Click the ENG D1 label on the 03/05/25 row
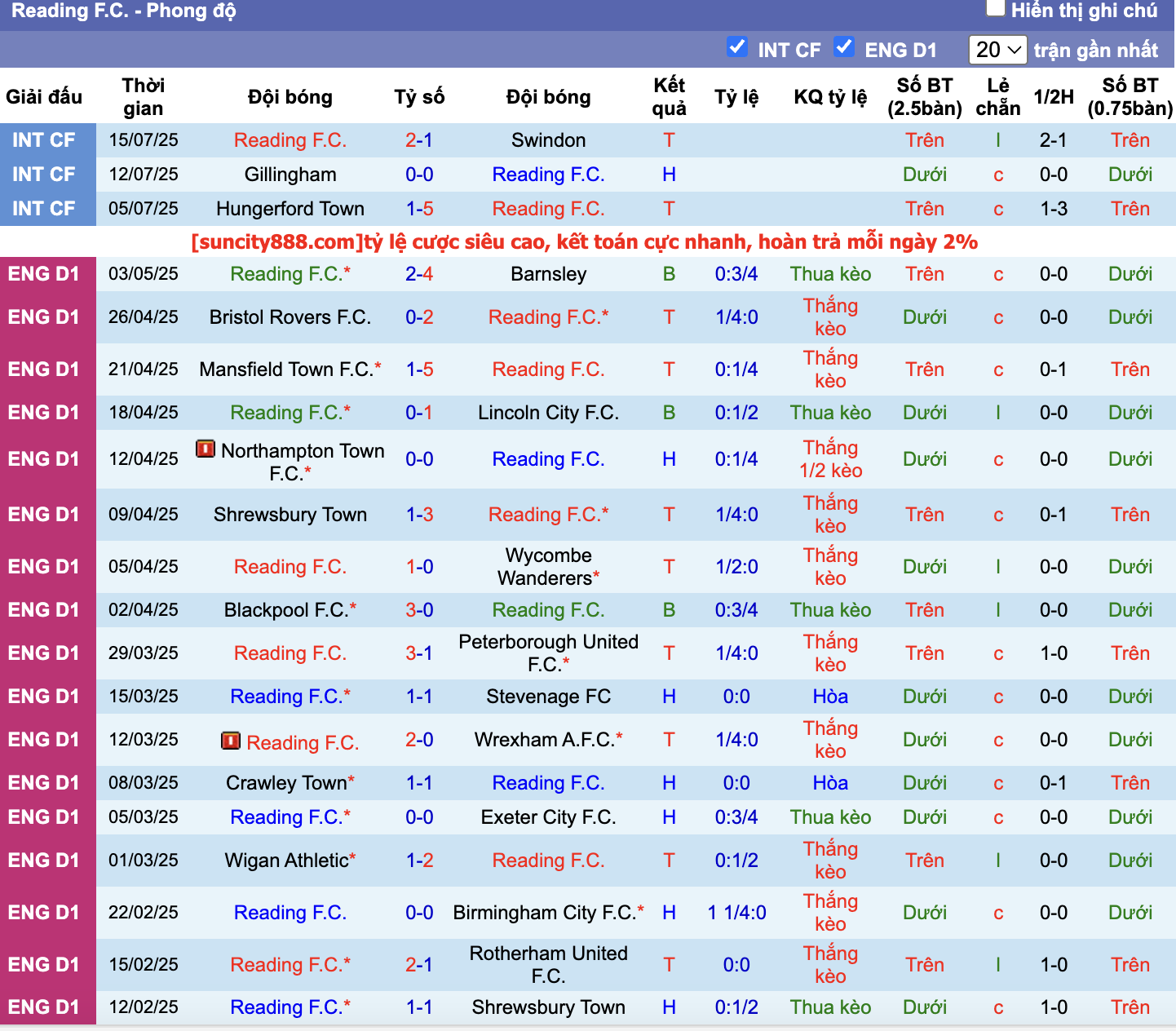 point(44,274)
